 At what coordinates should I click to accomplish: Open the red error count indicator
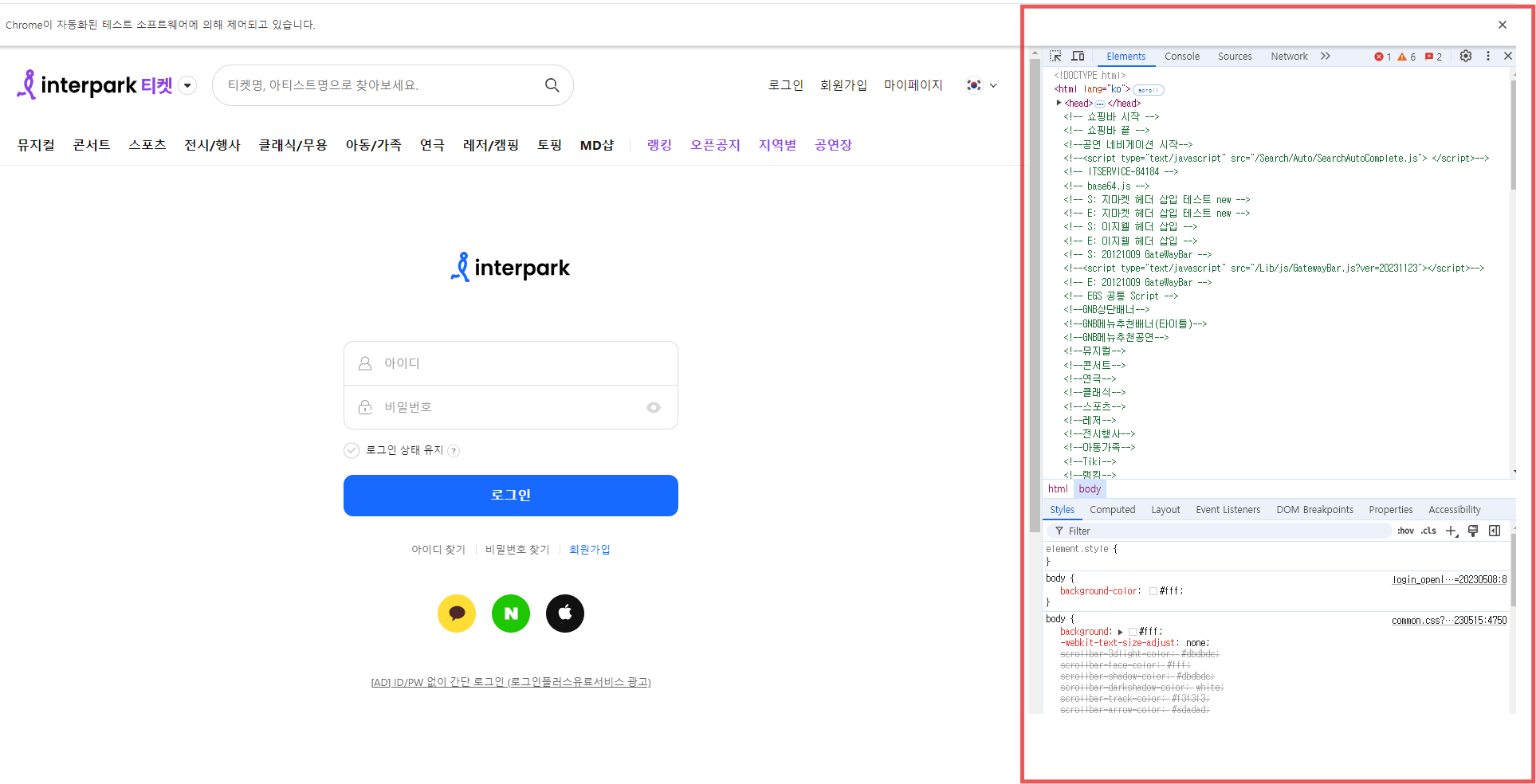[x=1383, y=57]
